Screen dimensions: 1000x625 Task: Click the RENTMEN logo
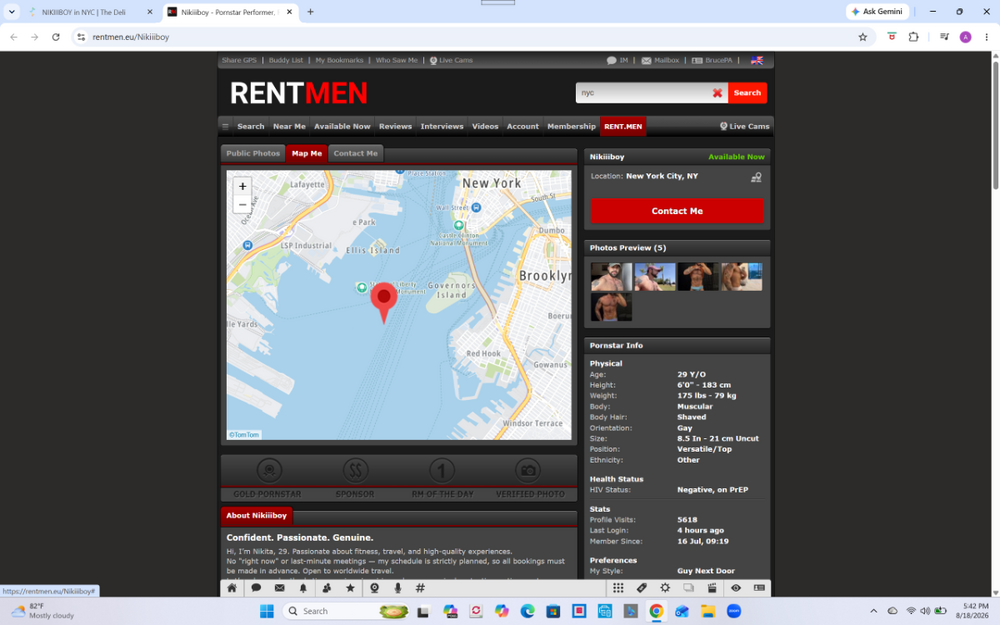click(x=298, y=93)
